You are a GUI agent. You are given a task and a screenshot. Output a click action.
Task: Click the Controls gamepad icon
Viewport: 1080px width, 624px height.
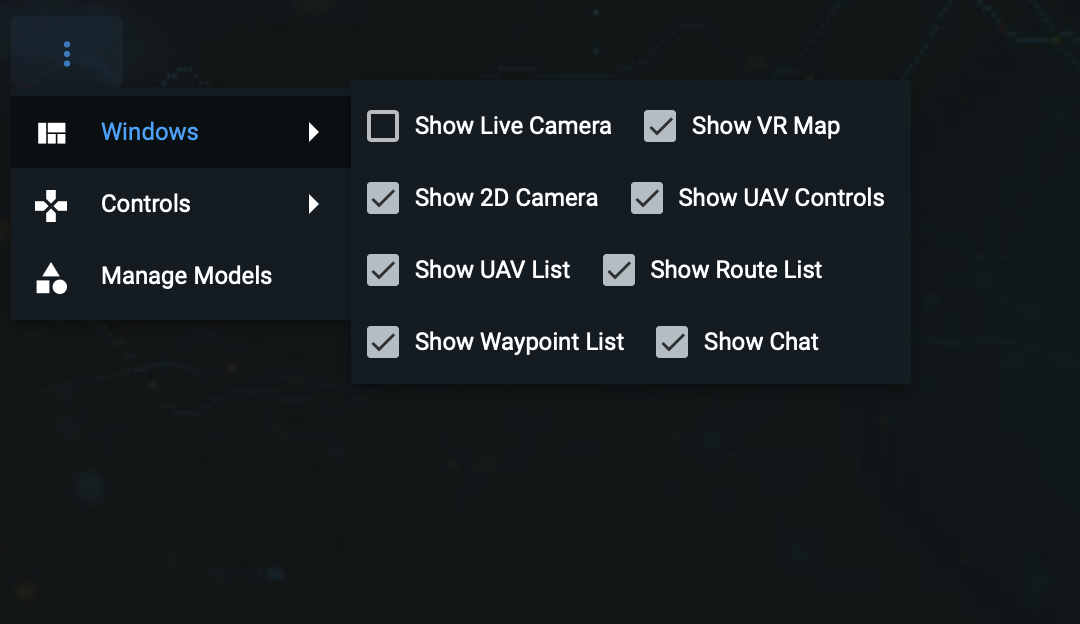[x=51, y=204]
